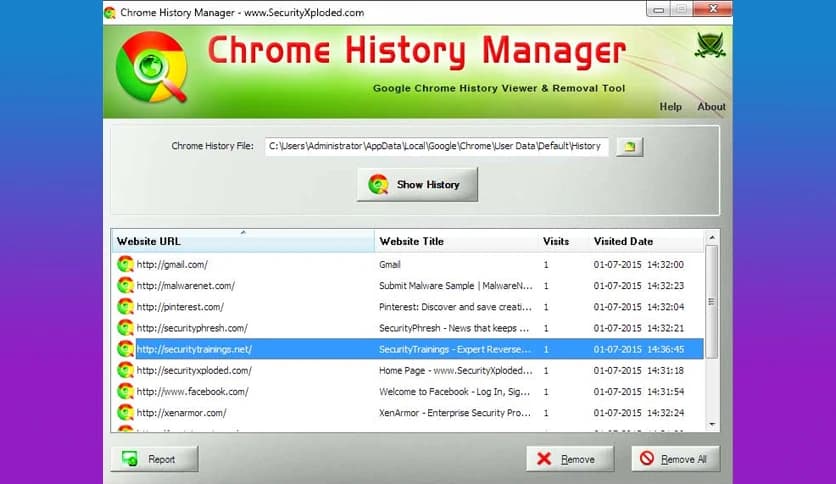Click the 'Chrome History File:' label
The image size is (836, 484).
click(212, 146)
